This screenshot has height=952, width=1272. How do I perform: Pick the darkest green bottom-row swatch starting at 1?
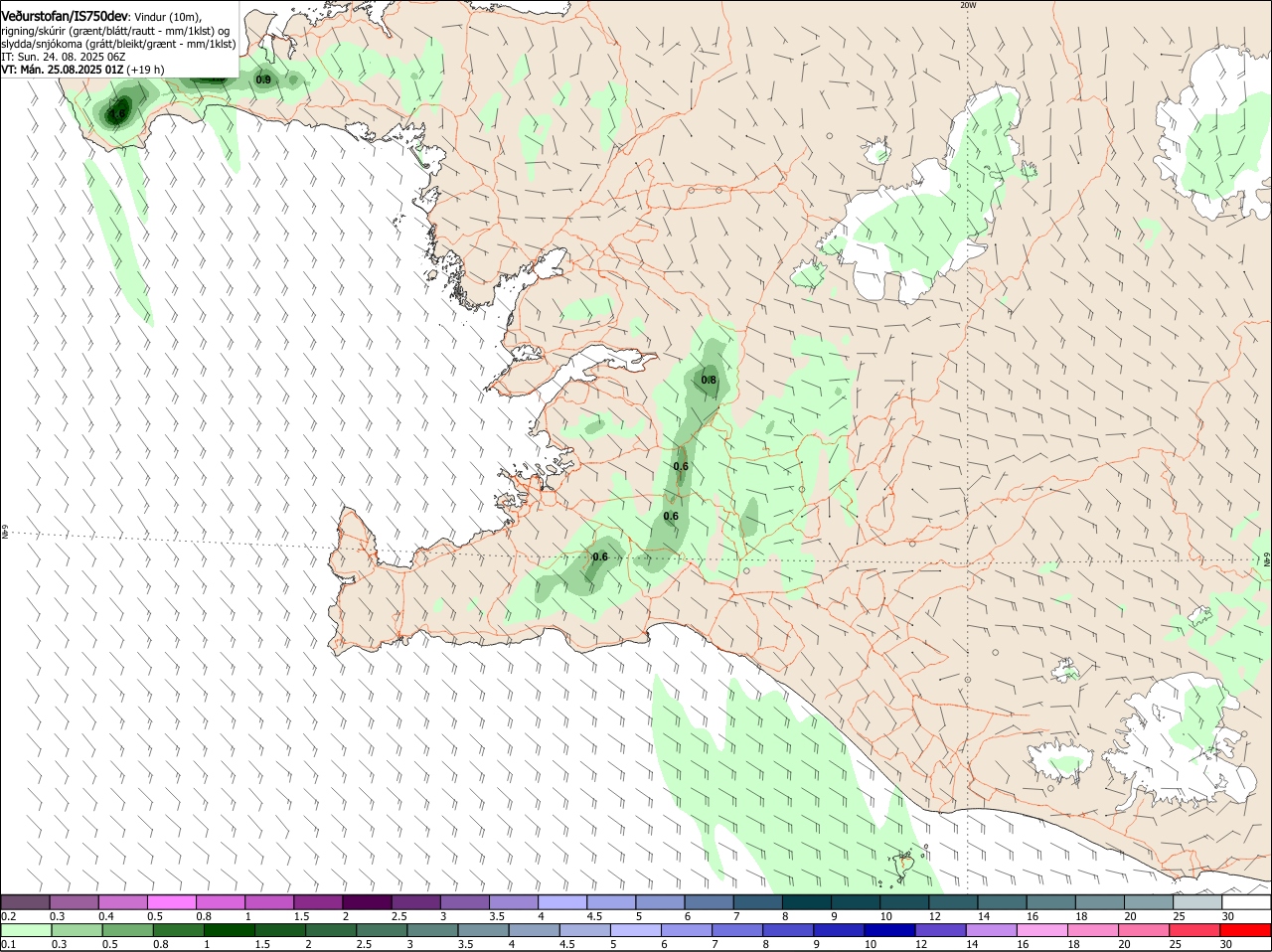(x=228, y=930)
